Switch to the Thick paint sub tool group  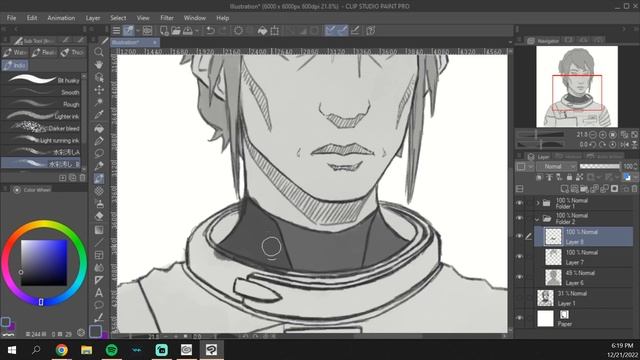coord(73,53)
